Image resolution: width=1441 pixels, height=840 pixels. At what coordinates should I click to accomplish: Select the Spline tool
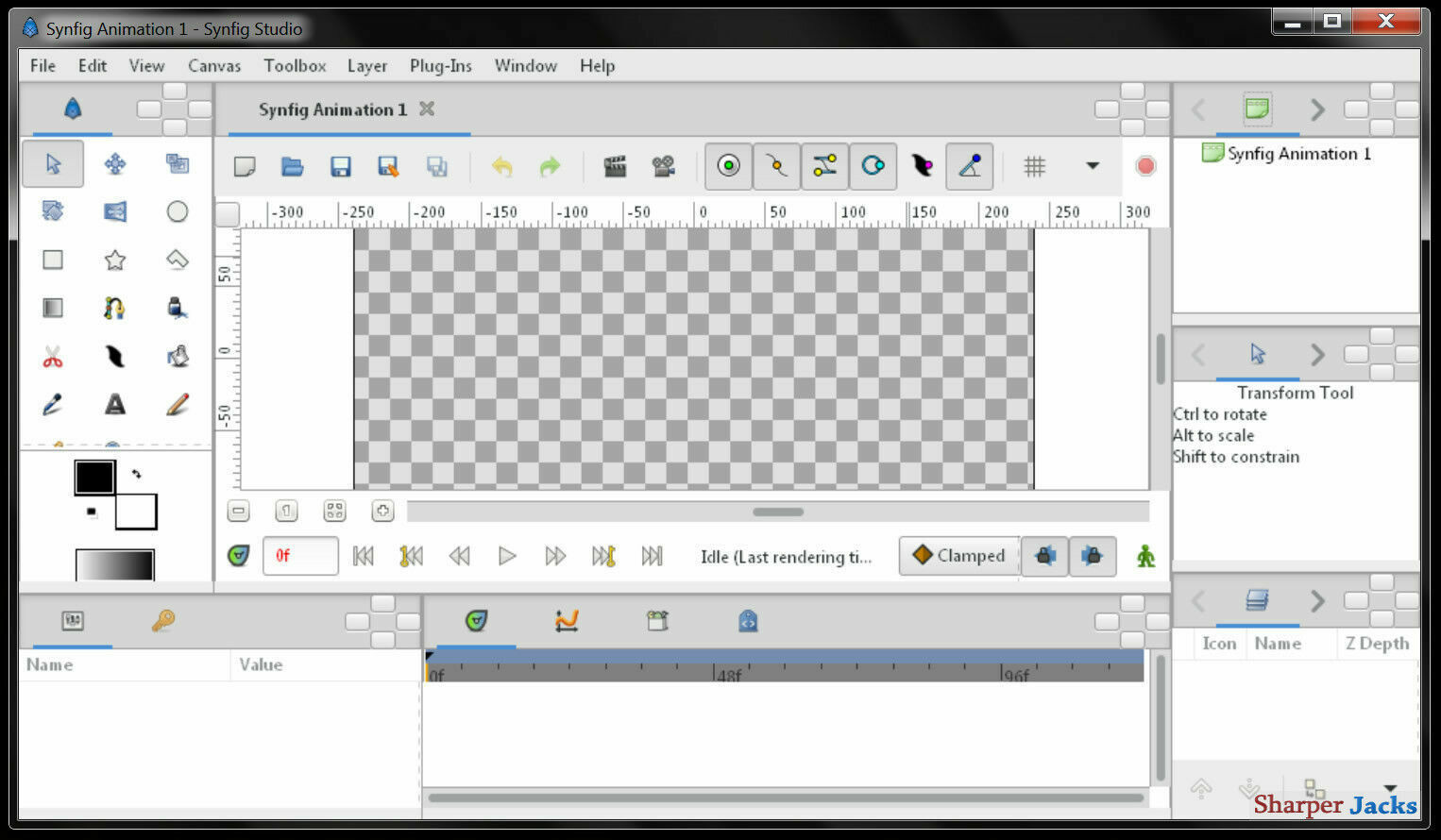pos(115,308)
